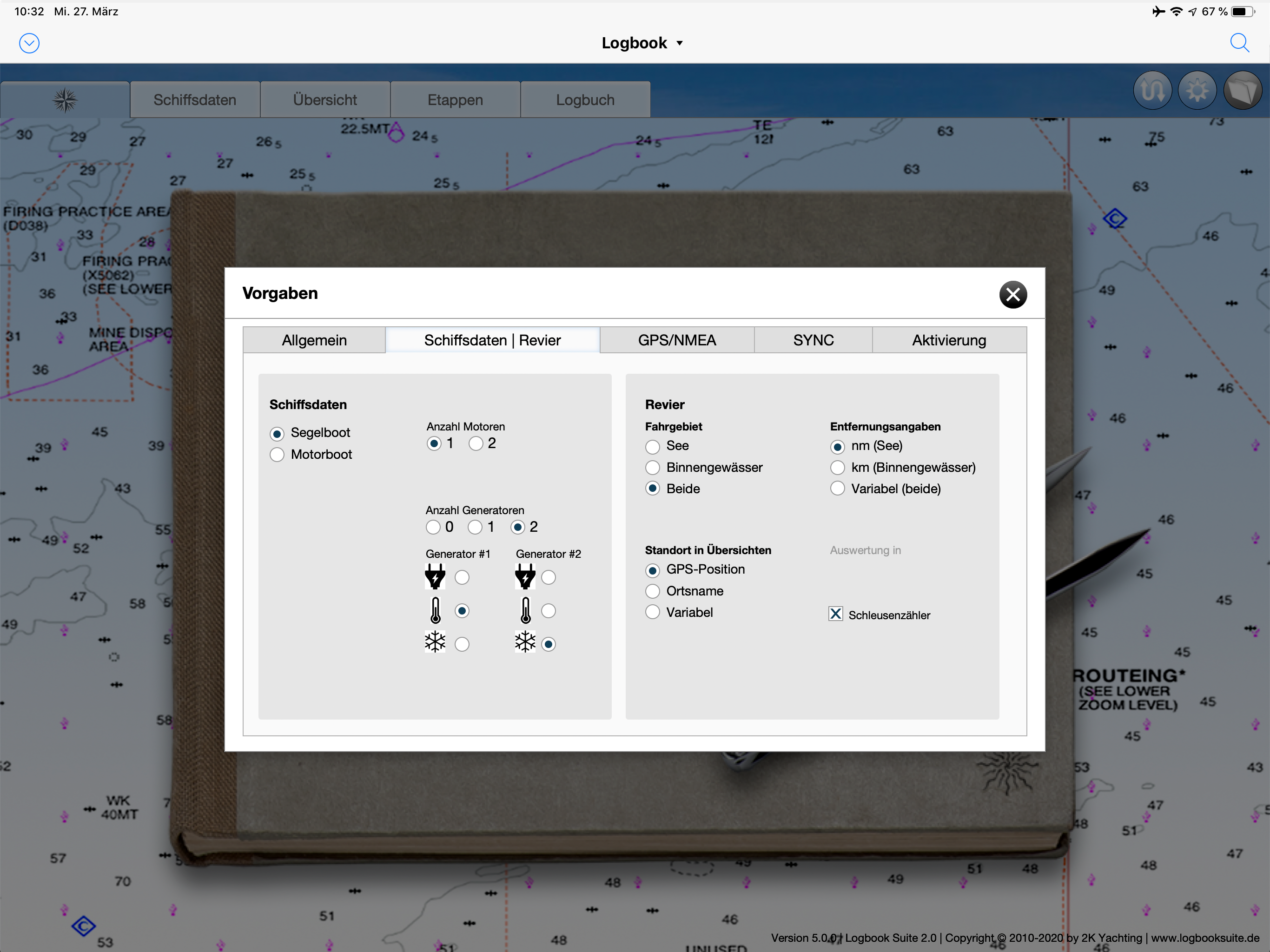Click Generator #1 power plug icon
1270x952 pixels.
coord(435,576)
